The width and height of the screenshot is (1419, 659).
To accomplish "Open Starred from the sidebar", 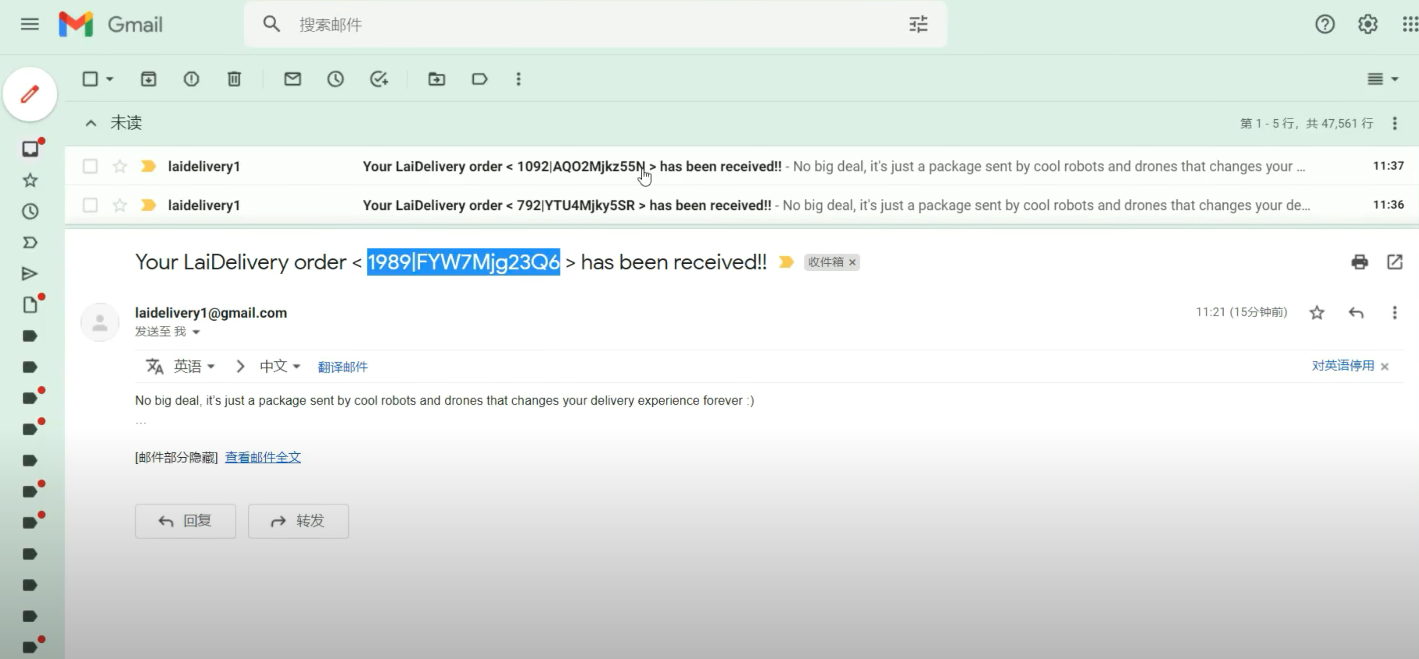I will pos(30,180).
